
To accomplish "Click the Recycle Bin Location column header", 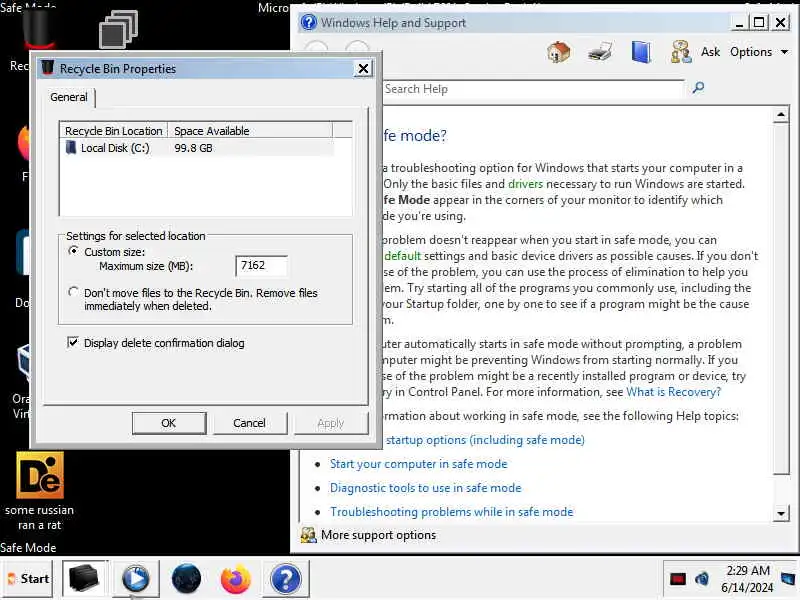I will coord(113,131).
